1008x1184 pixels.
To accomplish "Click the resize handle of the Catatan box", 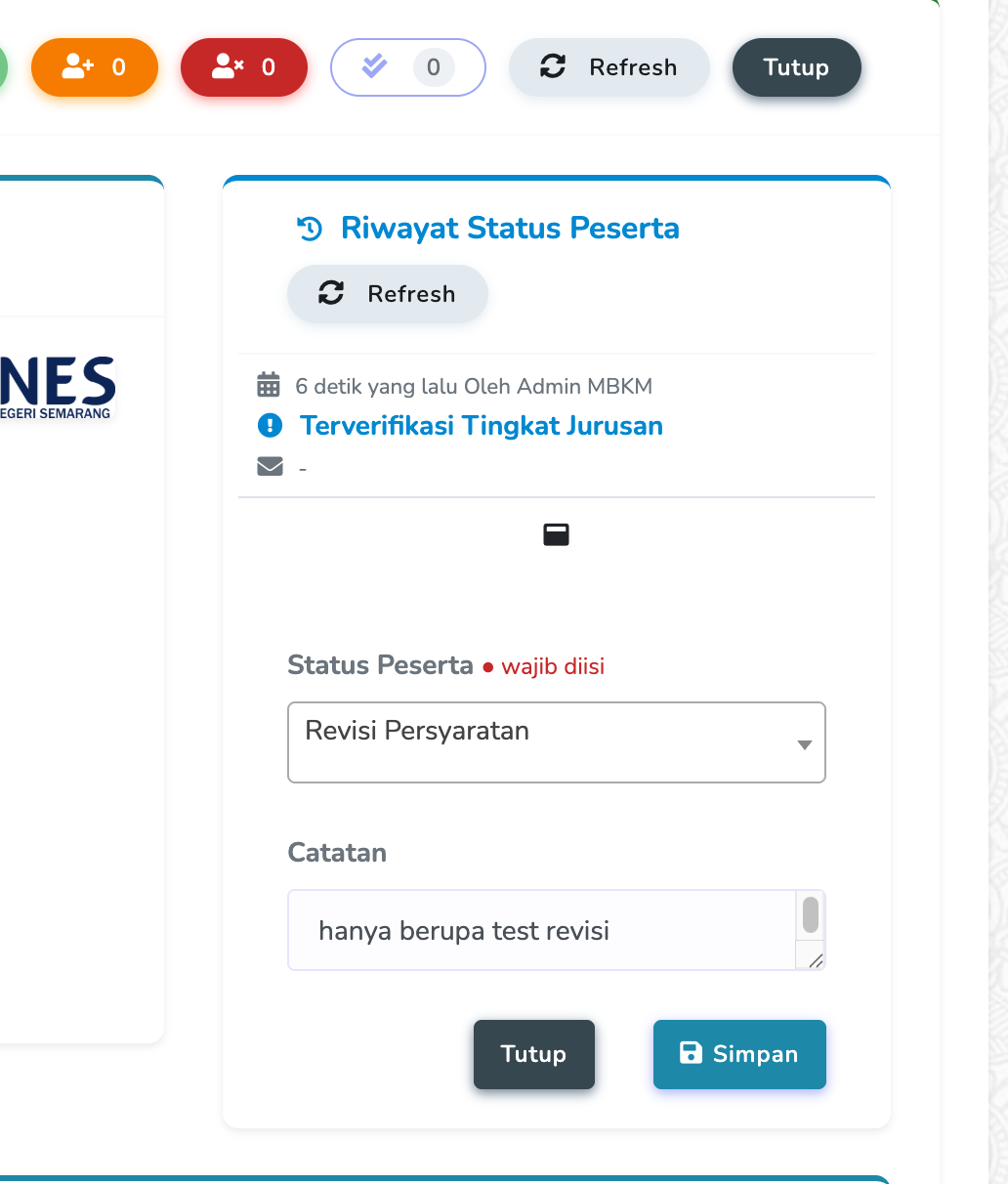I will point(816,960).
